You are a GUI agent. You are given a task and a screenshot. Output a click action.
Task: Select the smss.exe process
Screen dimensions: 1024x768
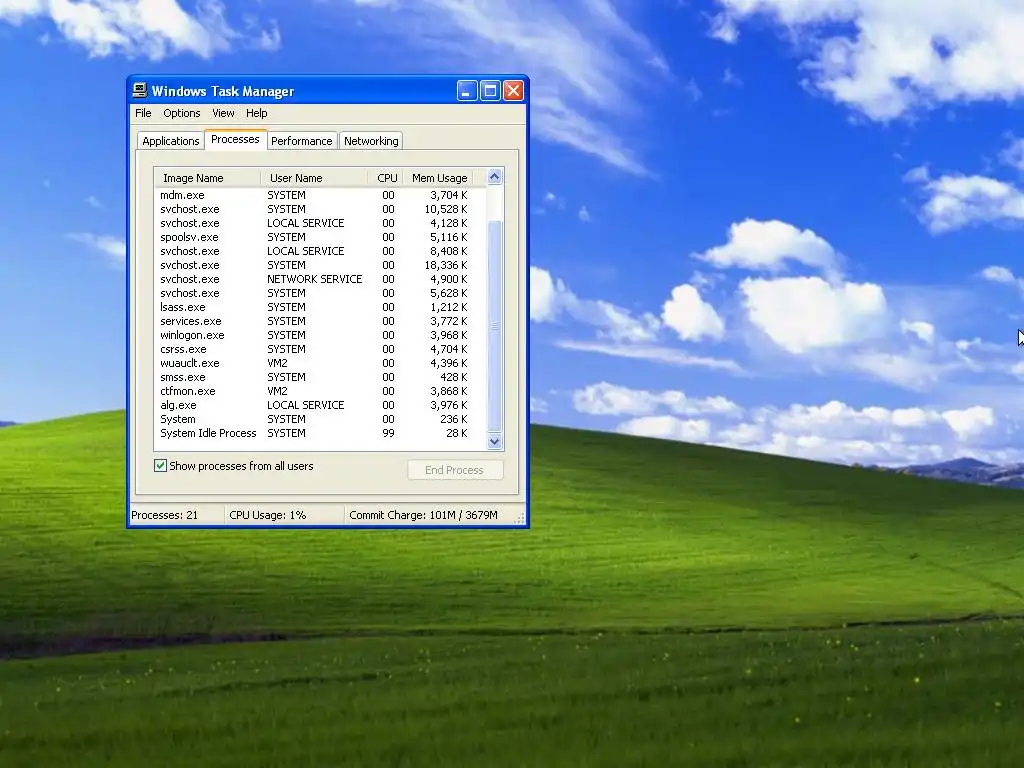coord(320,377)
